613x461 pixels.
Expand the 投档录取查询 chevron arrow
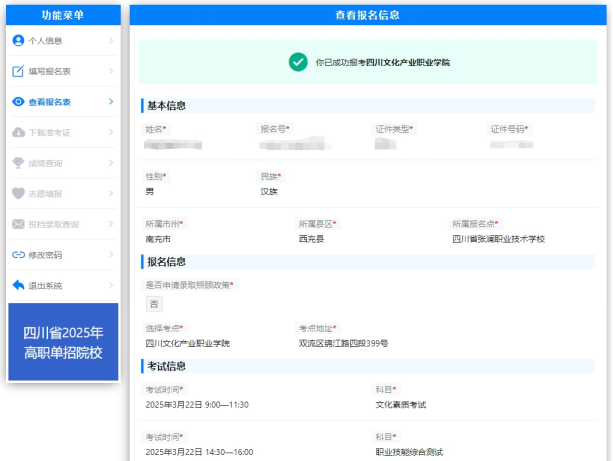tap(111, 224)
